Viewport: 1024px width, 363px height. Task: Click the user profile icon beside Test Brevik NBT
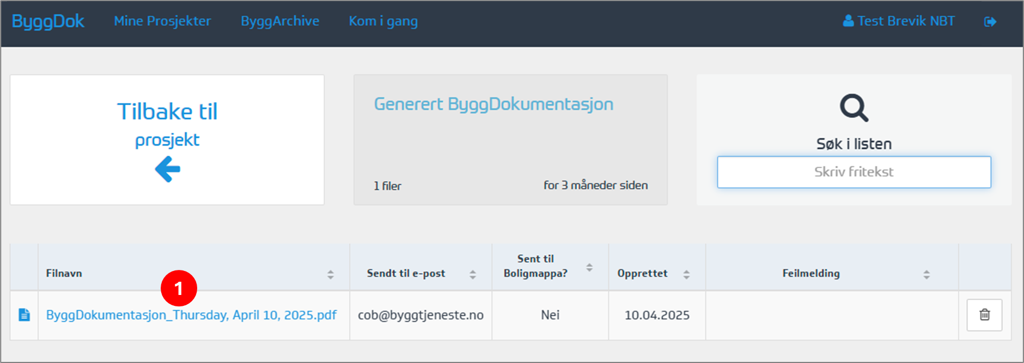click(848, 22)
